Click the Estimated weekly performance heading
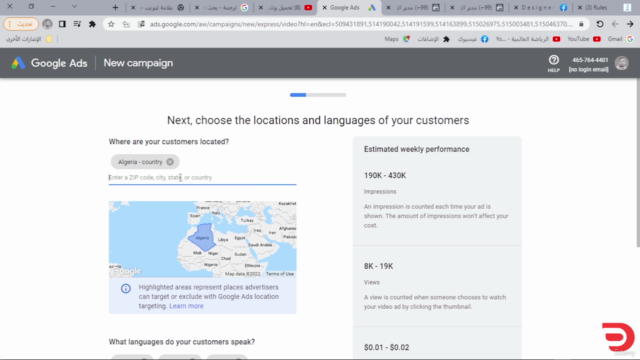 (x=416, y=149)
